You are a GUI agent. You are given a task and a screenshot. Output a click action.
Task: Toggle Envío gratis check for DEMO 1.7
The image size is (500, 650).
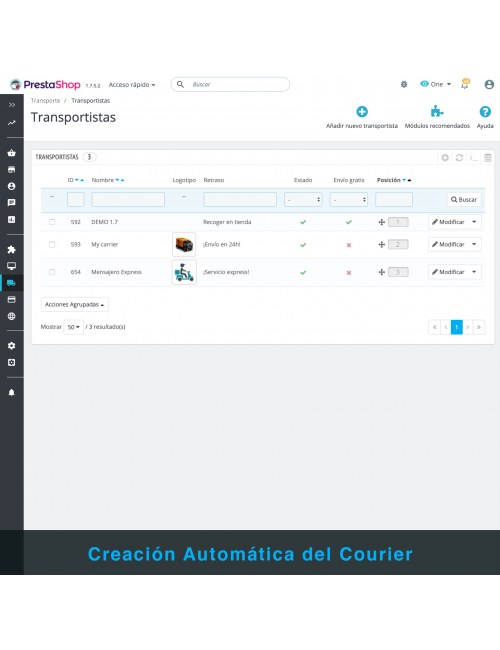[349, 222]
